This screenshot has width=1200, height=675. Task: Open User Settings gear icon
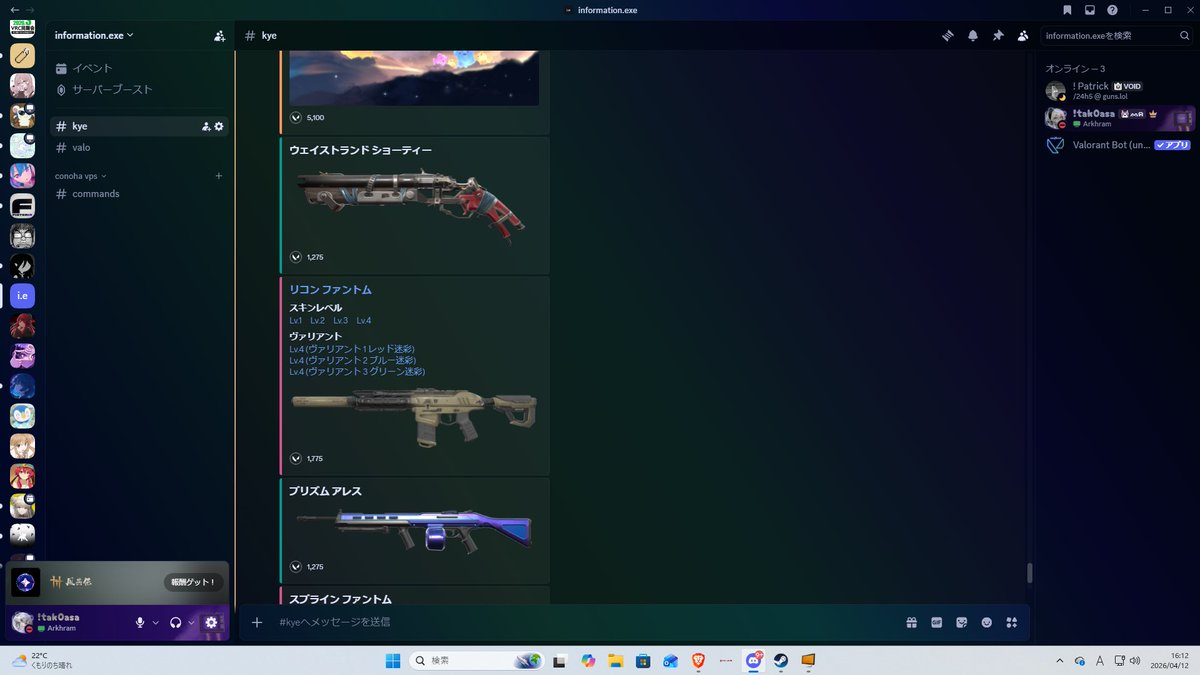[x=211, y=622]
